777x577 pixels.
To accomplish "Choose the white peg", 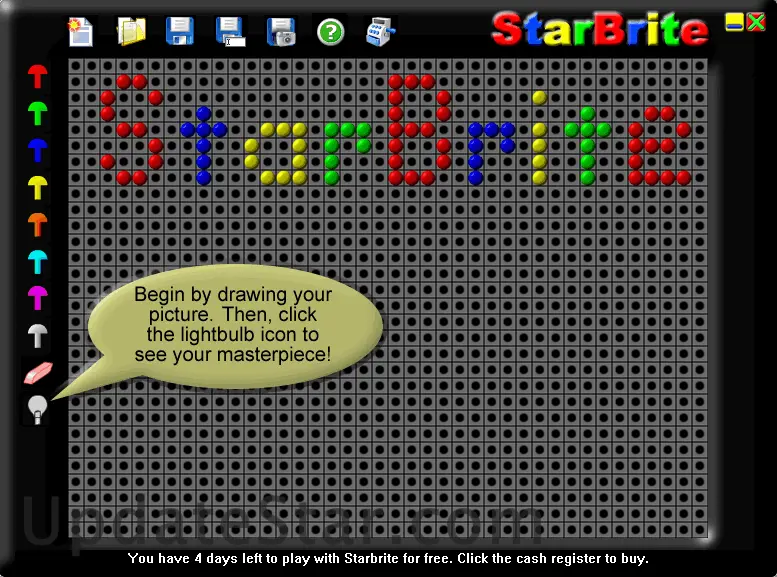I will click(37, 336).
